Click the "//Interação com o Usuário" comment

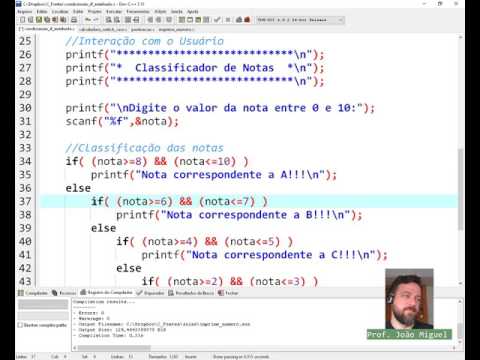pos(145,41)
